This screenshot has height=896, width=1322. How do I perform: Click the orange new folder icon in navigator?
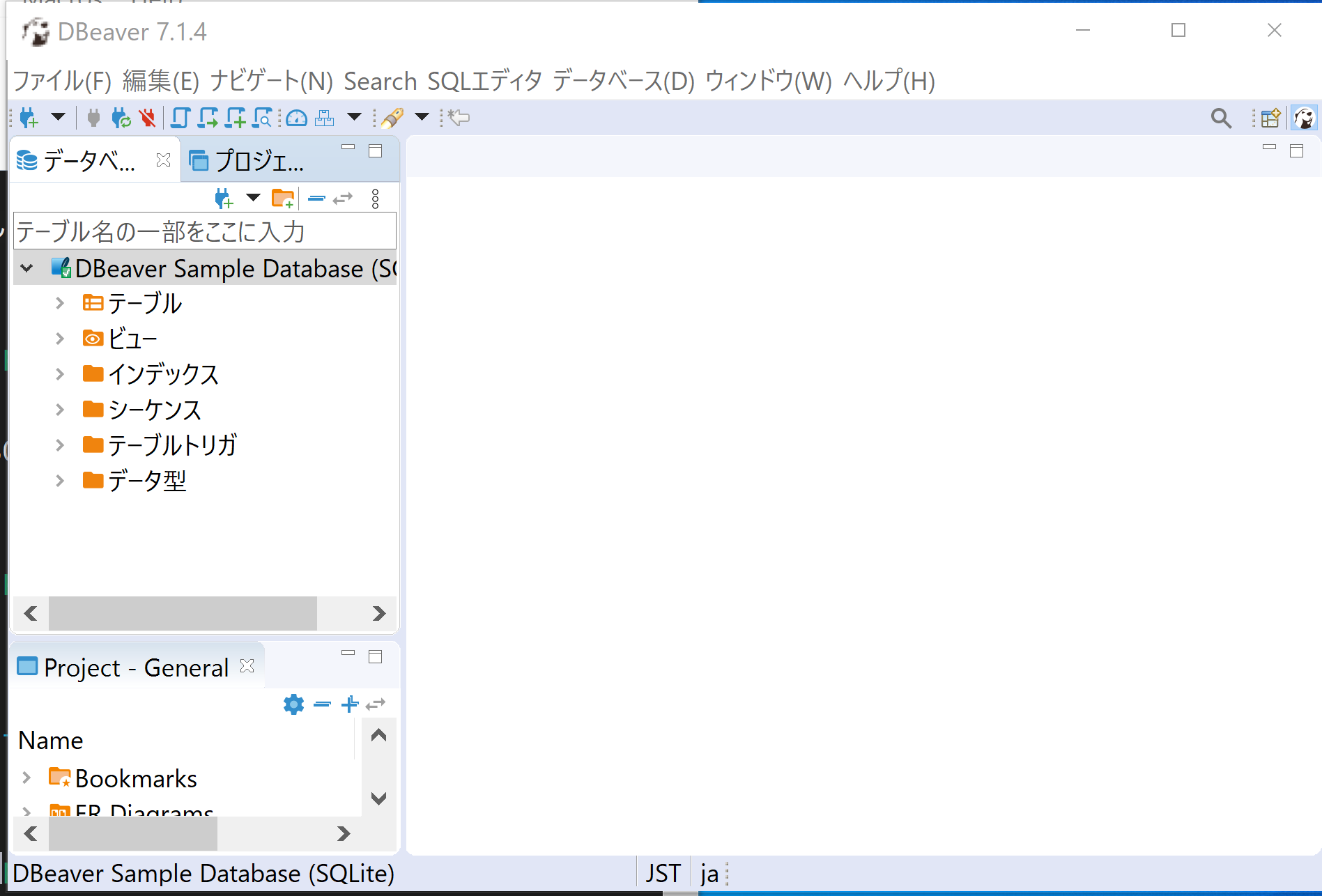point(282,199)
